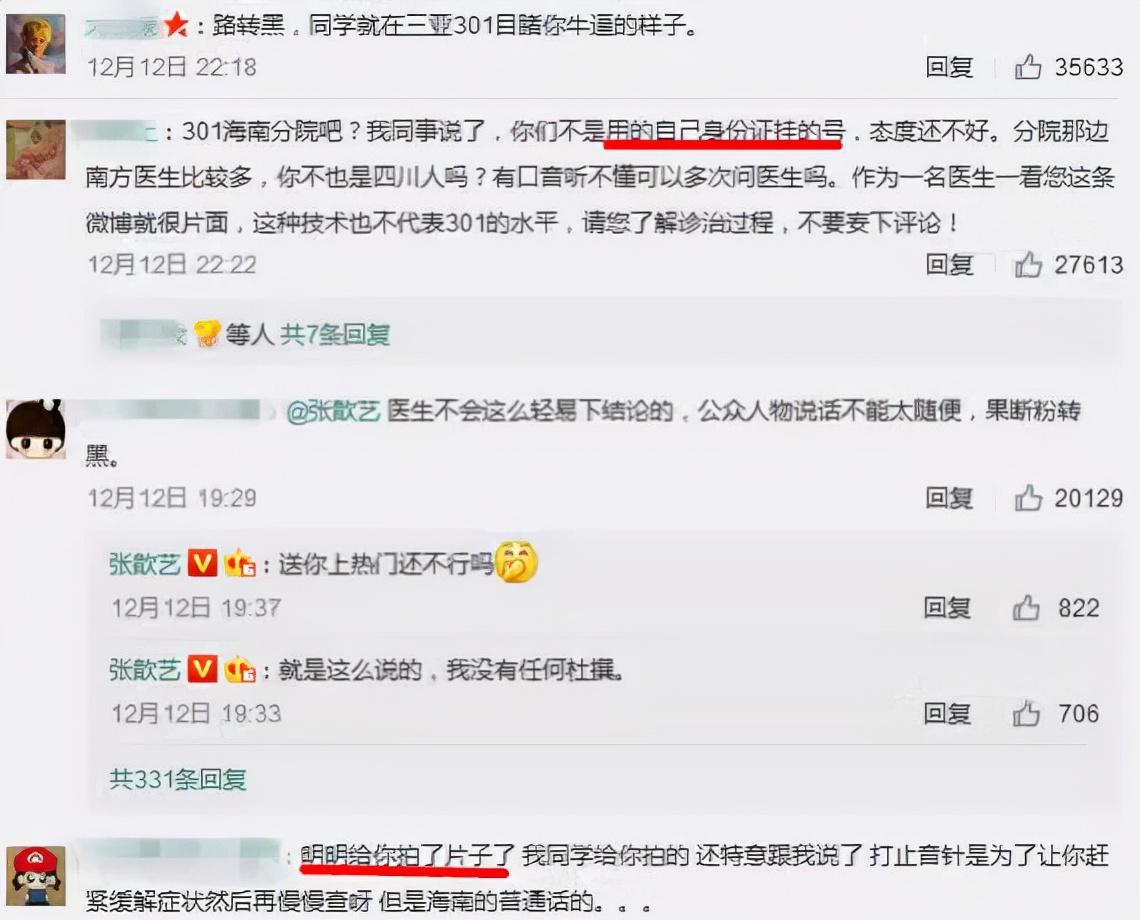Like the comment with 35633 likes
This screenshot has width=1140, height=920.
click(1028, 67)
